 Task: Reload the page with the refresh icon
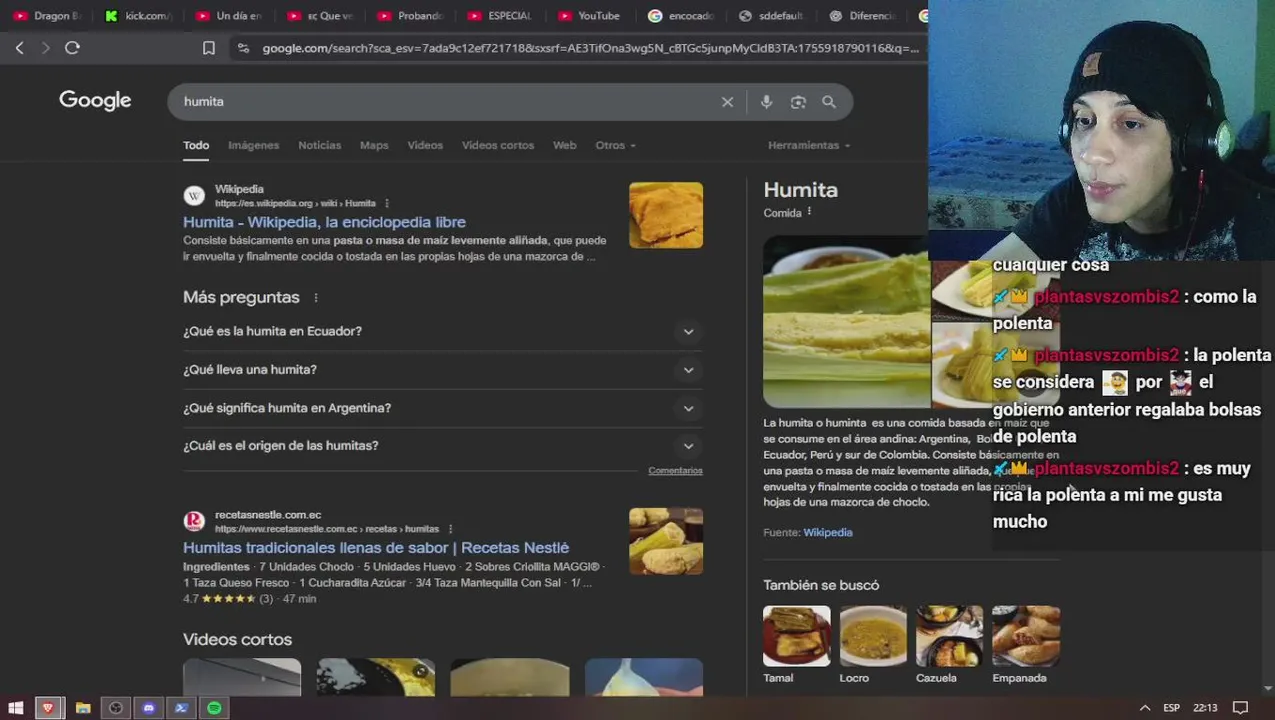click(x=72, y=48)
